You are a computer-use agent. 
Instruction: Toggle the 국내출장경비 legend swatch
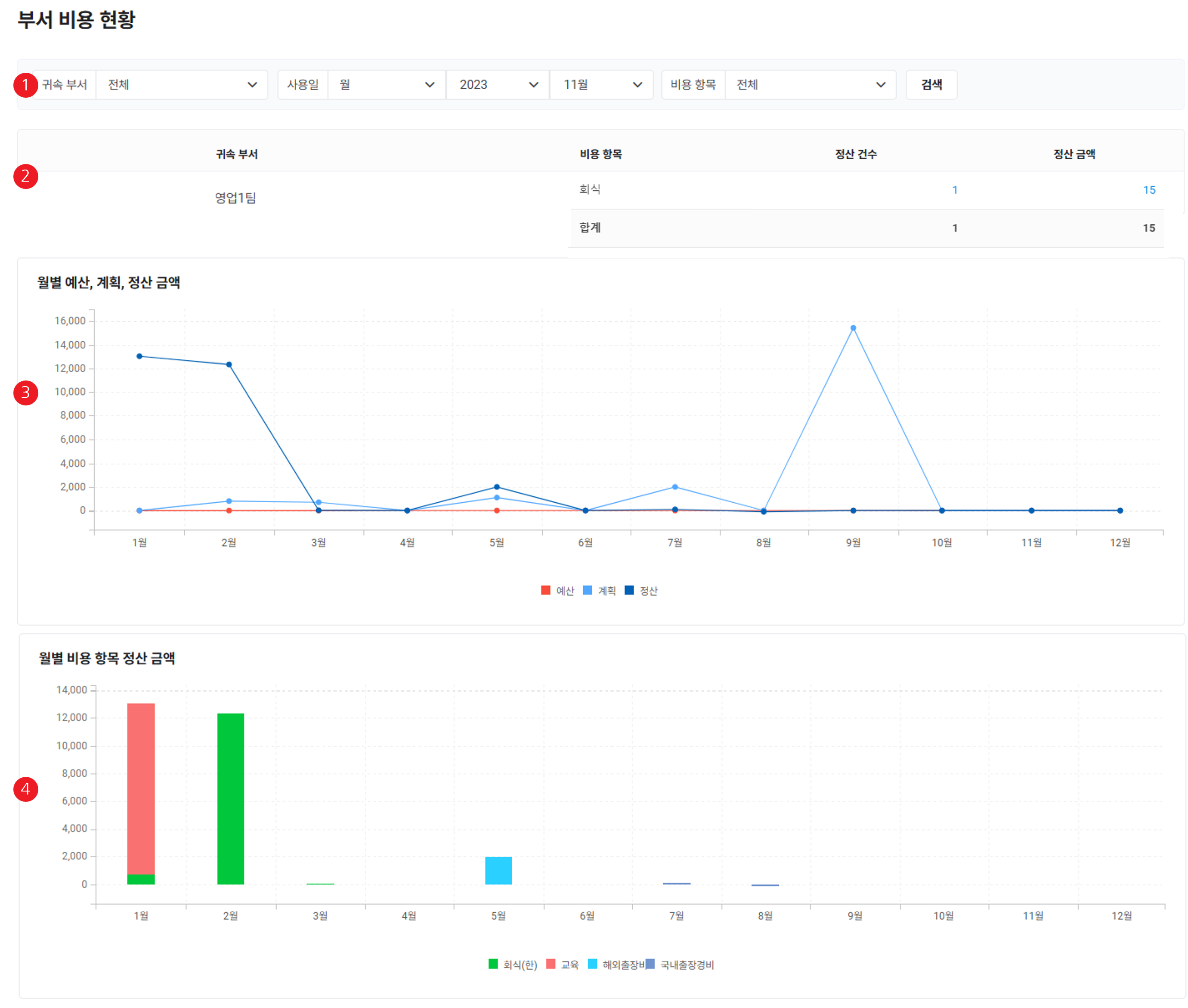pos(650,964)
